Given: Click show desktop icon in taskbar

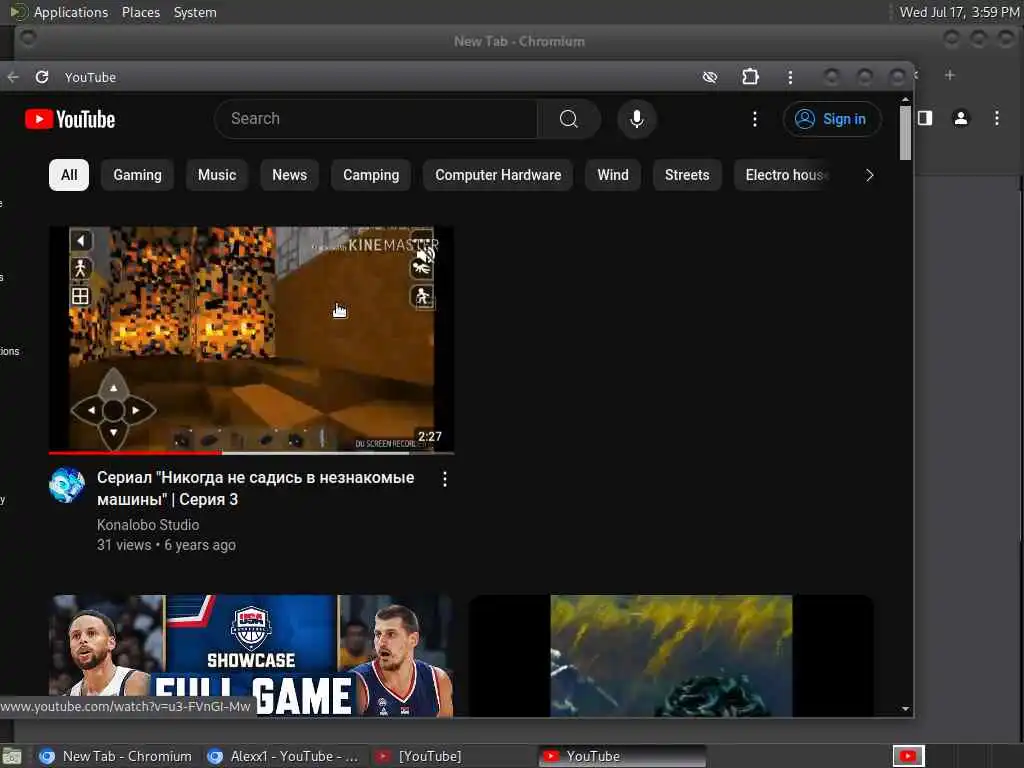Looking at the screenshot, I should [x=12, y=756].
